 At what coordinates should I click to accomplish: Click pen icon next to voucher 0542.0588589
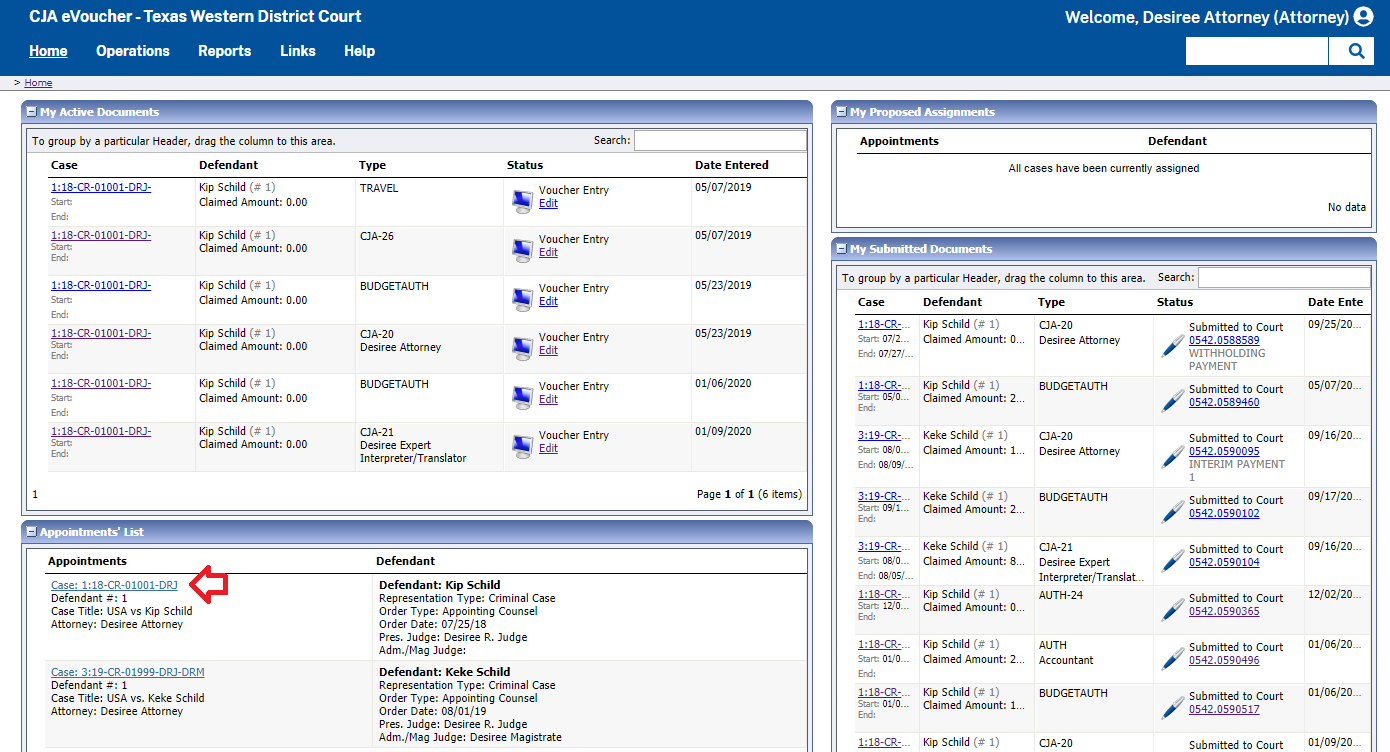(x=1172, y=345)
